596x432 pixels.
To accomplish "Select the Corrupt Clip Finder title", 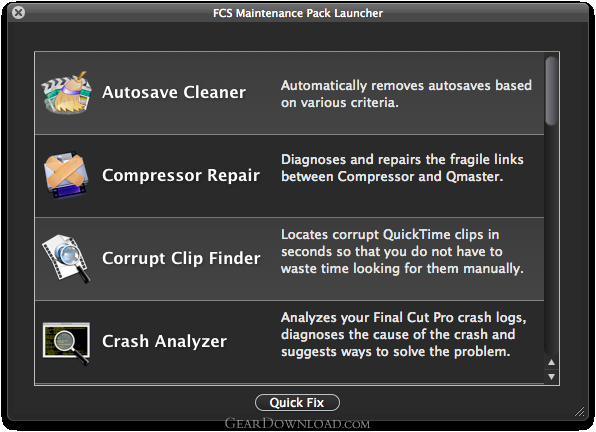I will pyautogui.click(x=181, y=258).
